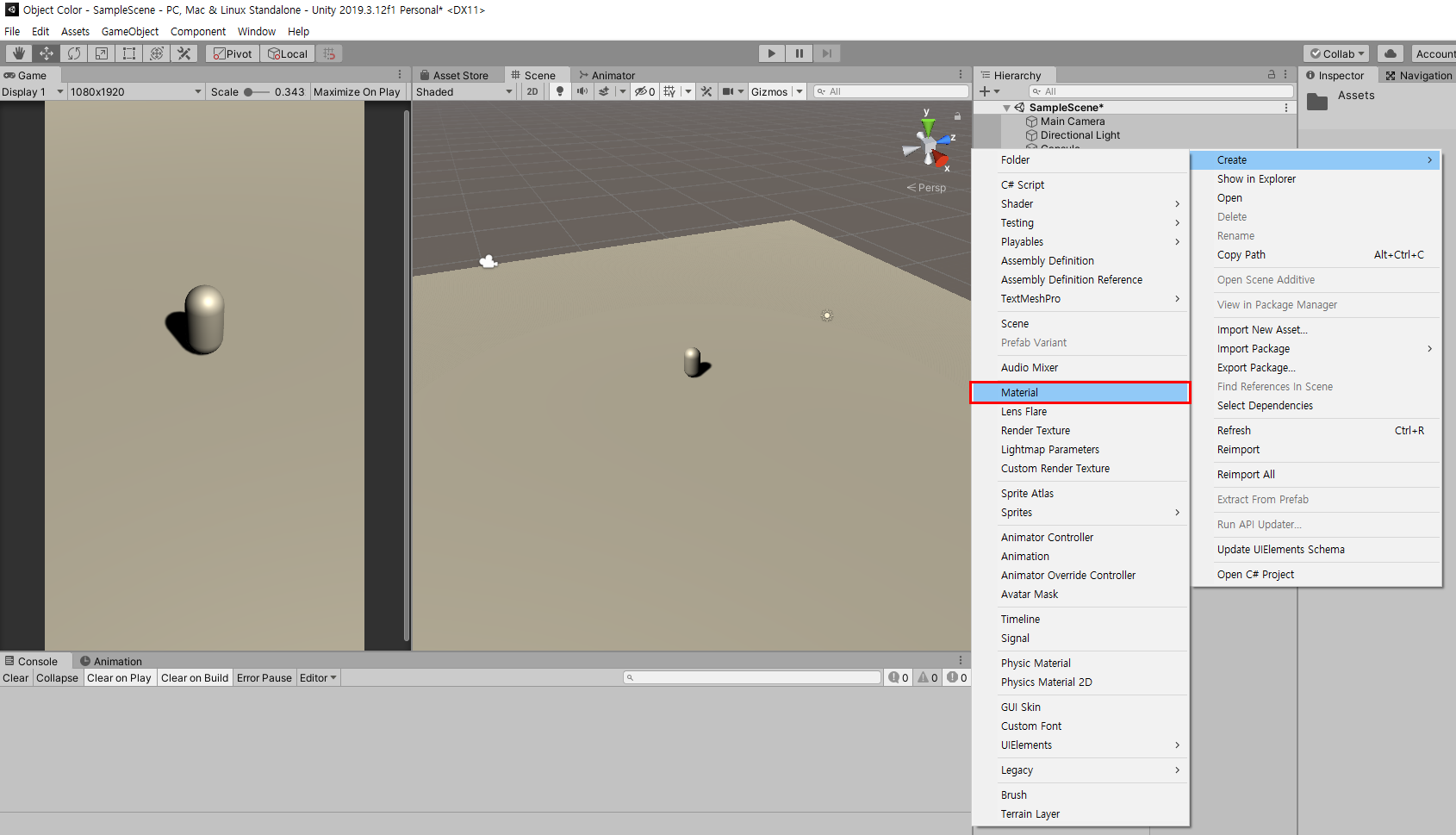The image size is (1456, 835).
Task: Open the Collab dropdown
Action: pyautogui.click(x=1337, y=53)
